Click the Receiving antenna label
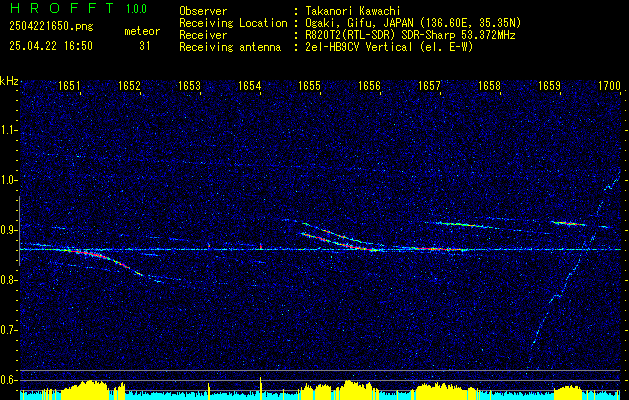Viewport: 629px width, 400px height. point(230,47)
